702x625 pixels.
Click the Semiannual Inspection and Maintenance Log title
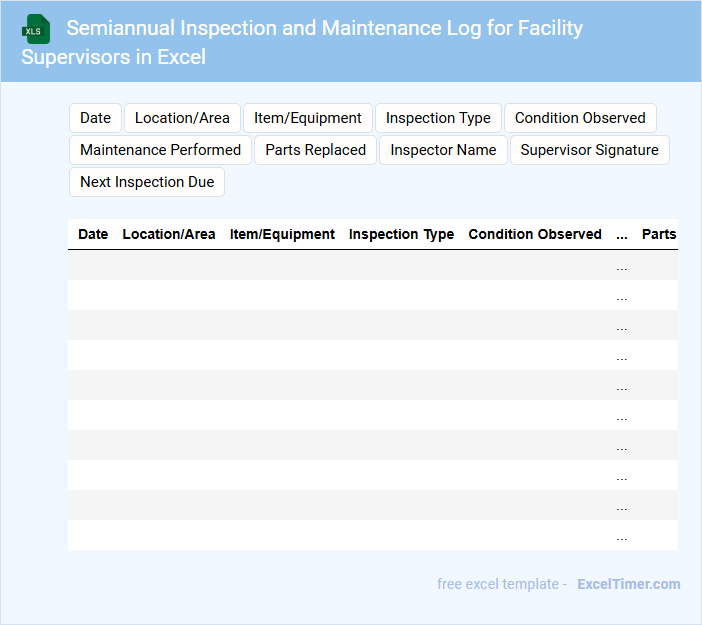(302, 43)
